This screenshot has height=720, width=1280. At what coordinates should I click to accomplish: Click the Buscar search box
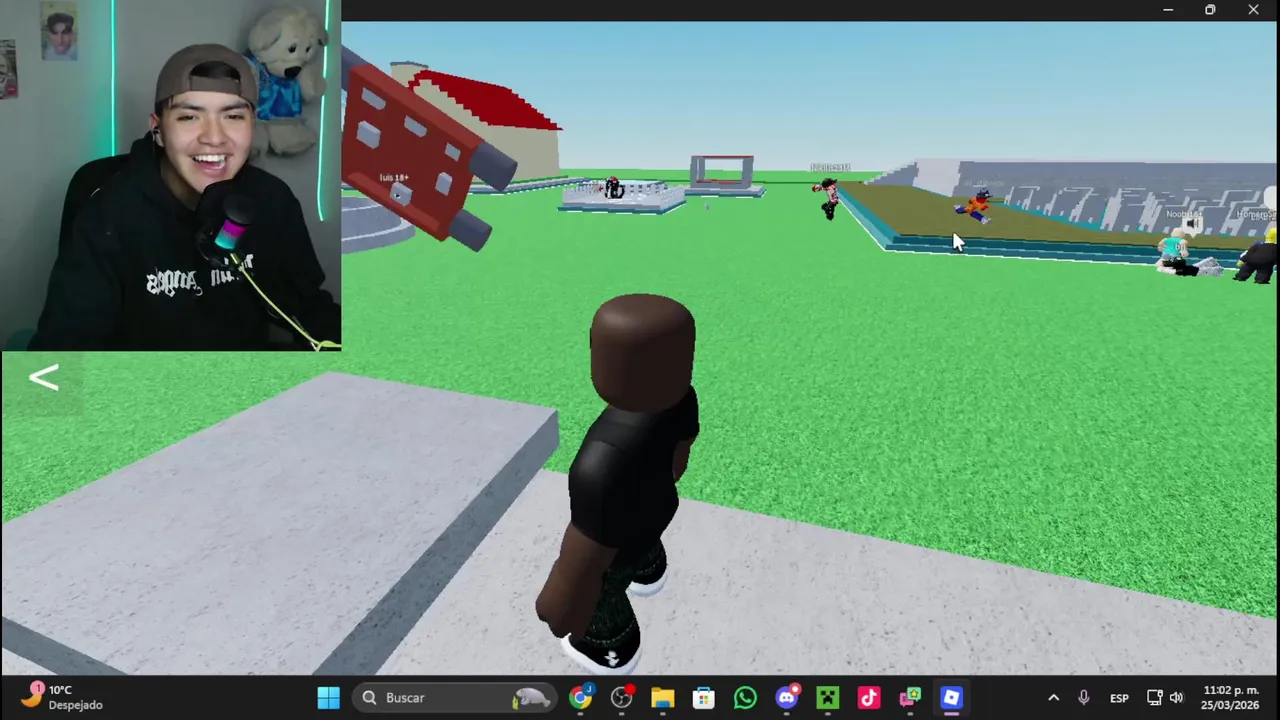[456, 697]
